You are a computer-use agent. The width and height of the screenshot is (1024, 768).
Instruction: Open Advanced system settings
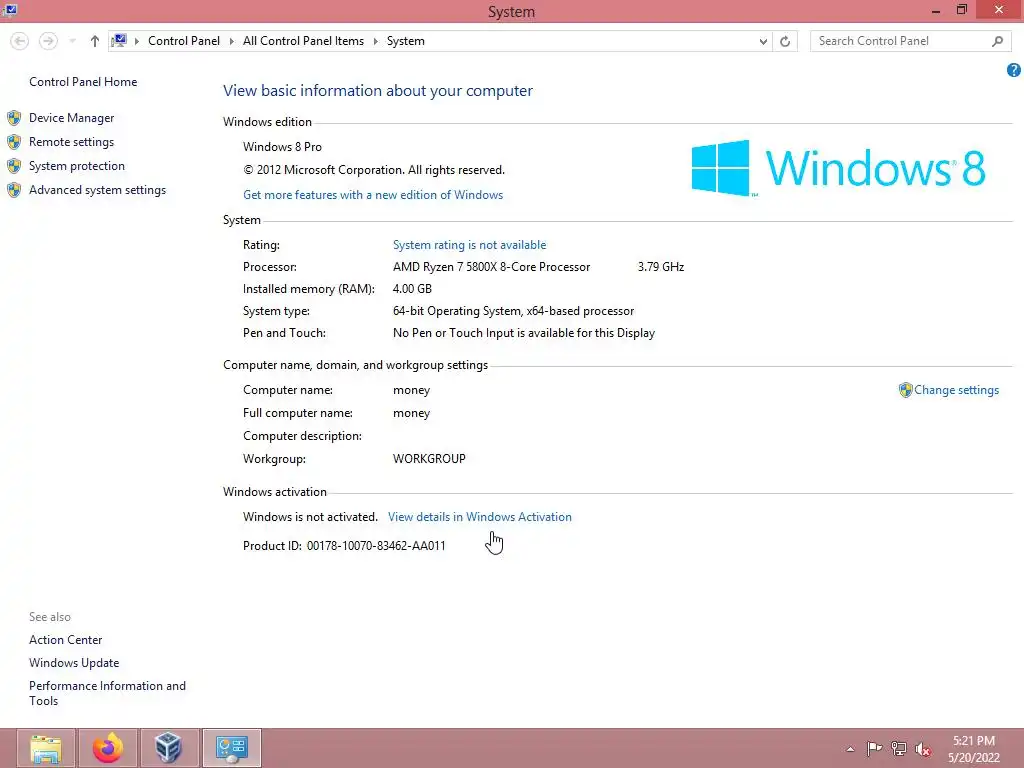point(97,190)
